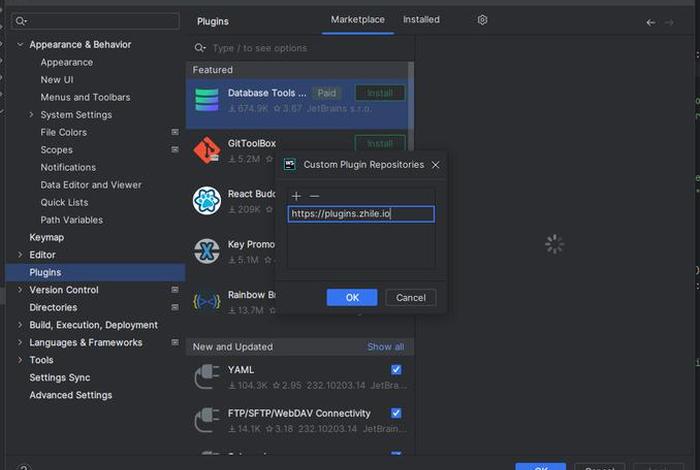
Task: Click the Rainbow Brackets plugin icon
Action: [207, 302]
